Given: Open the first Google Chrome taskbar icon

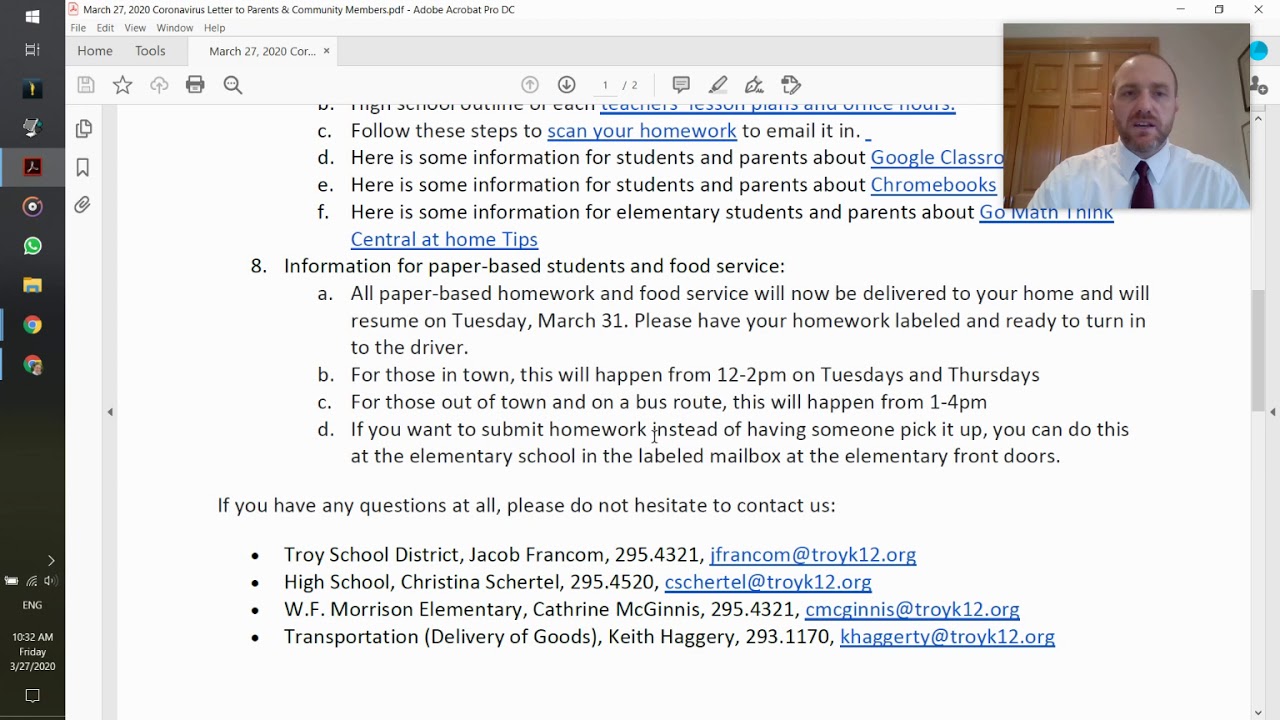Looking at the screenshot, I should 32,325.
